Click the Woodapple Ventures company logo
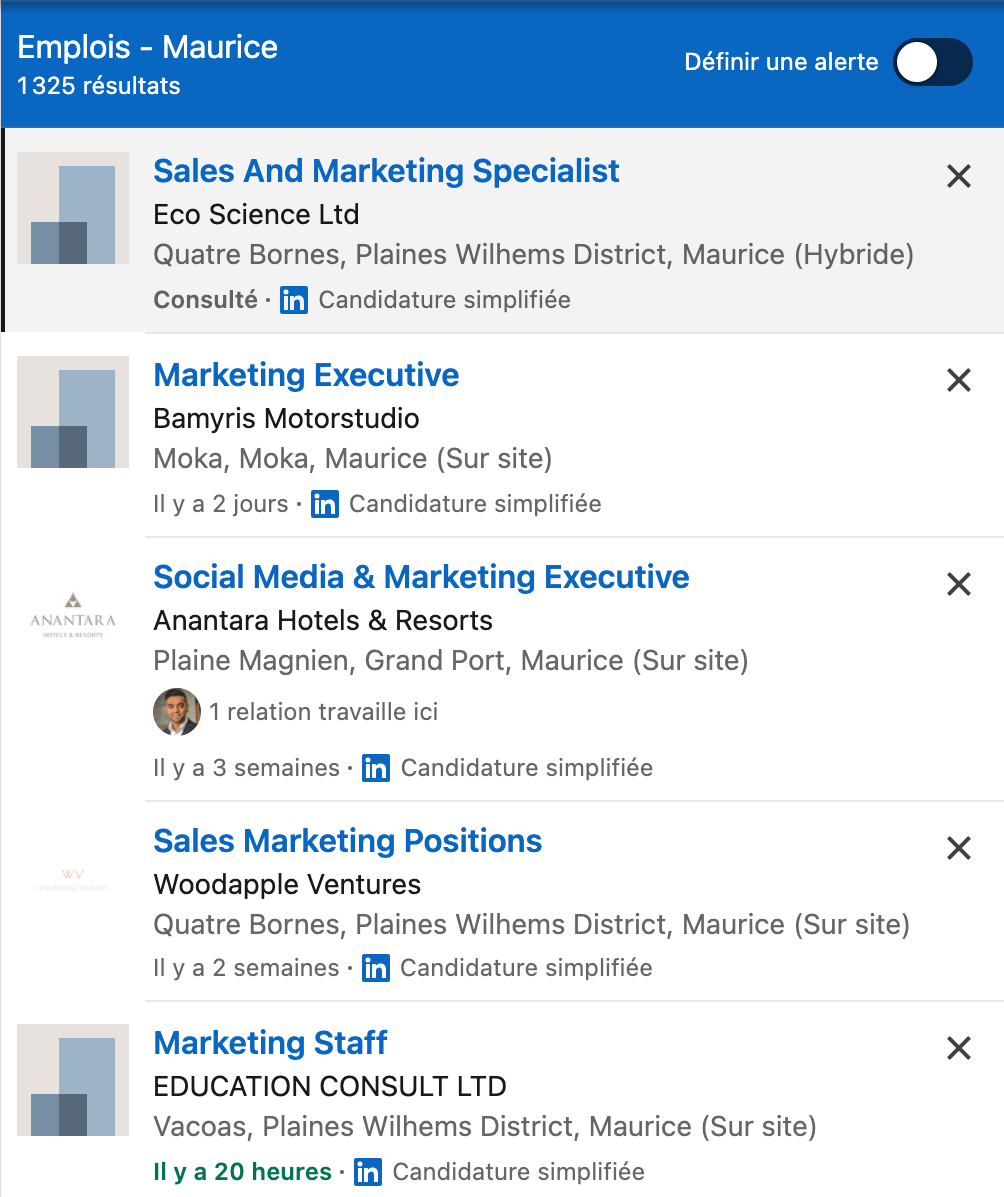This screenshot has height=1197, width=1004. [x=73, y=879]
